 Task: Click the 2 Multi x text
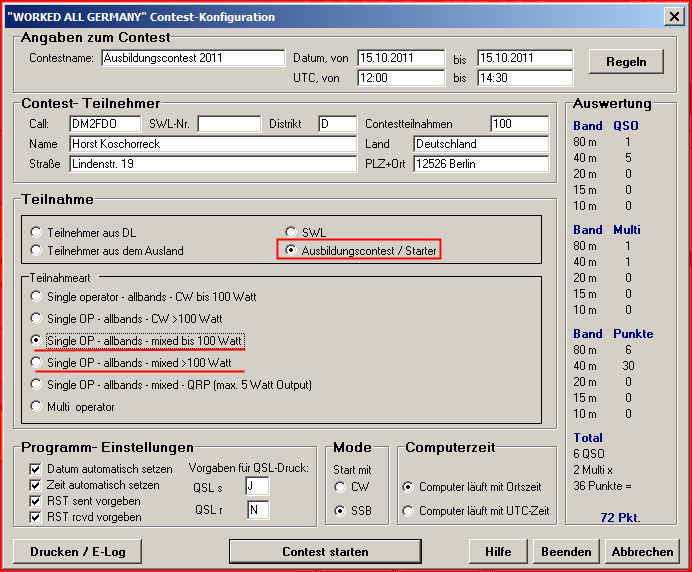[x=593, y=470]
